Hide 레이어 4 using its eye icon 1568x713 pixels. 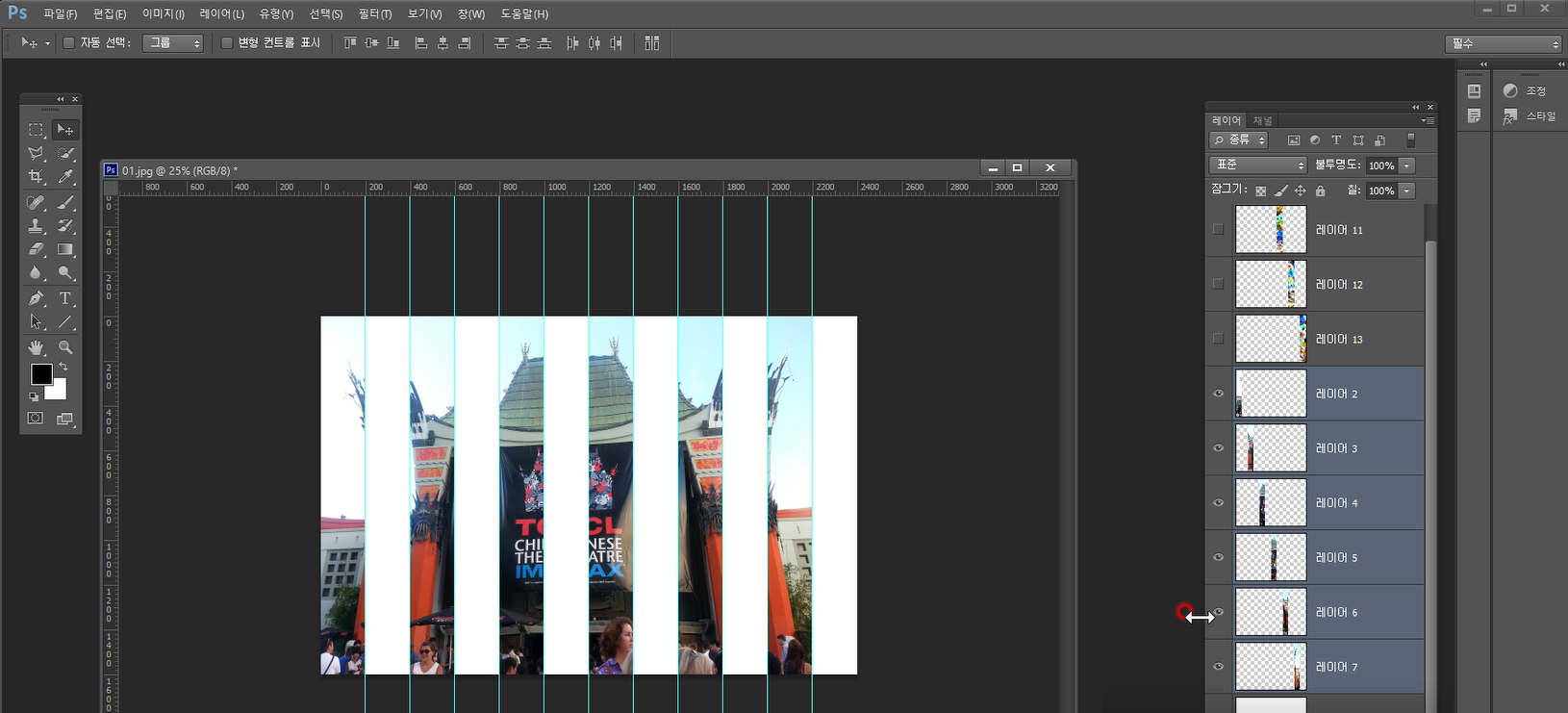1219,502
